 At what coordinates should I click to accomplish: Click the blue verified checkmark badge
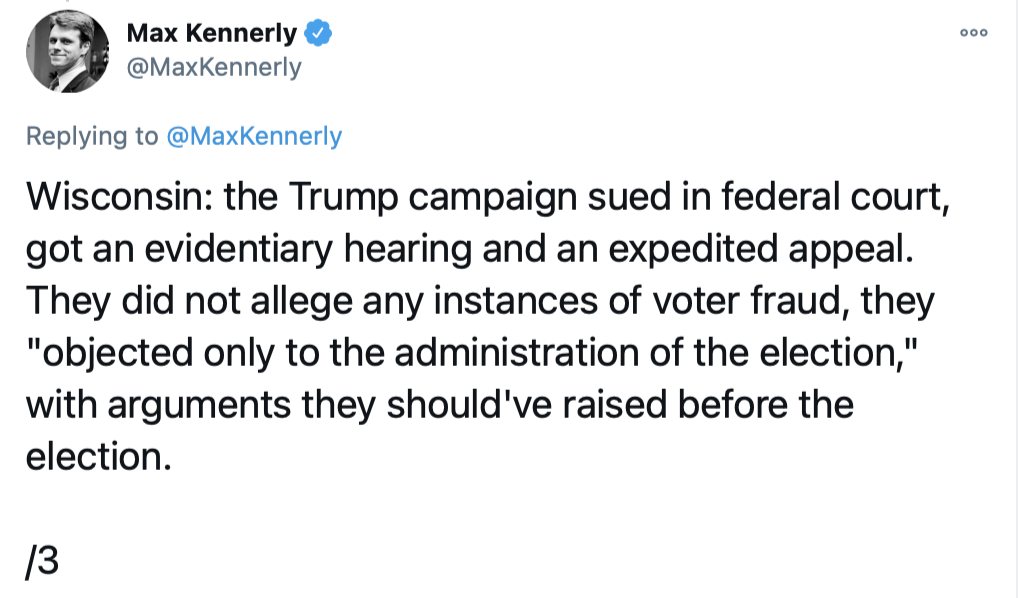pos(319,34)
